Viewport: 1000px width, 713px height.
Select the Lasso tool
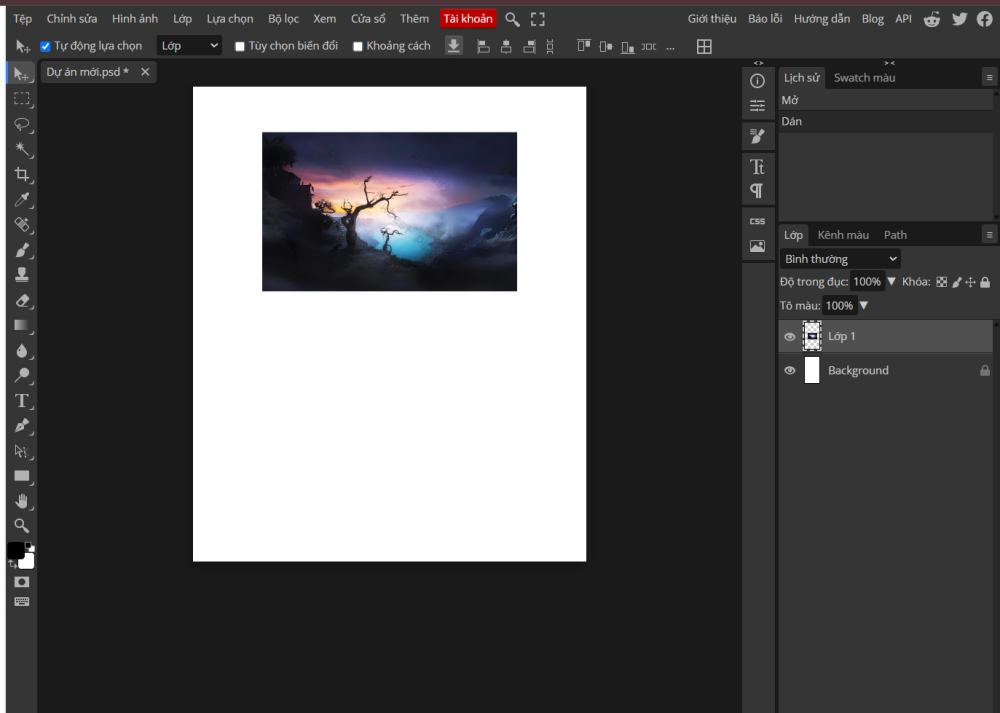[x=21, y=124]
